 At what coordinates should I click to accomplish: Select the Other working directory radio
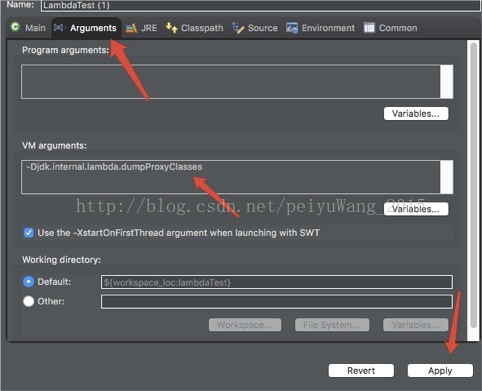[29, 301]
